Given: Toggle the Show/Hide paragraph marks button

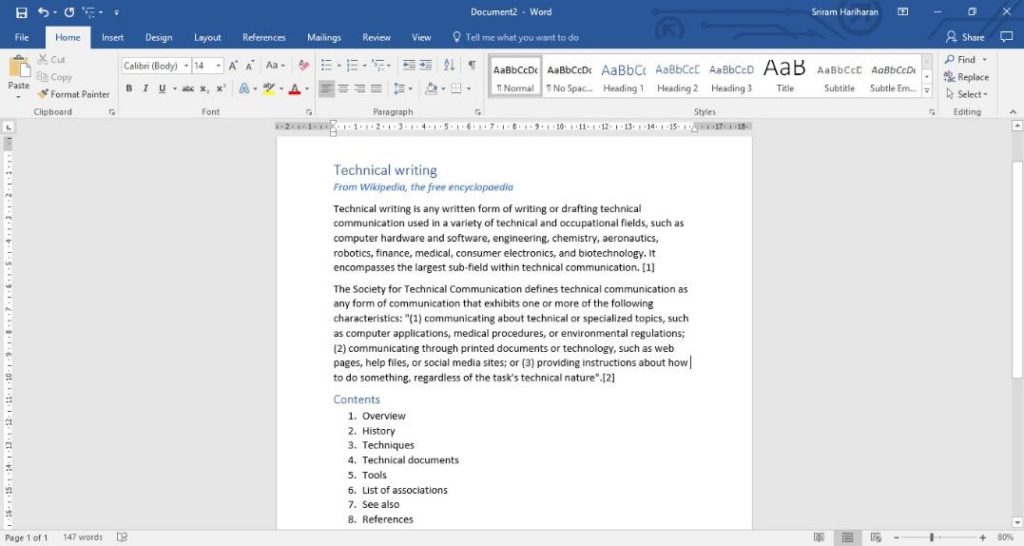Looking at the screenshot, I should [x=472, y=66].
